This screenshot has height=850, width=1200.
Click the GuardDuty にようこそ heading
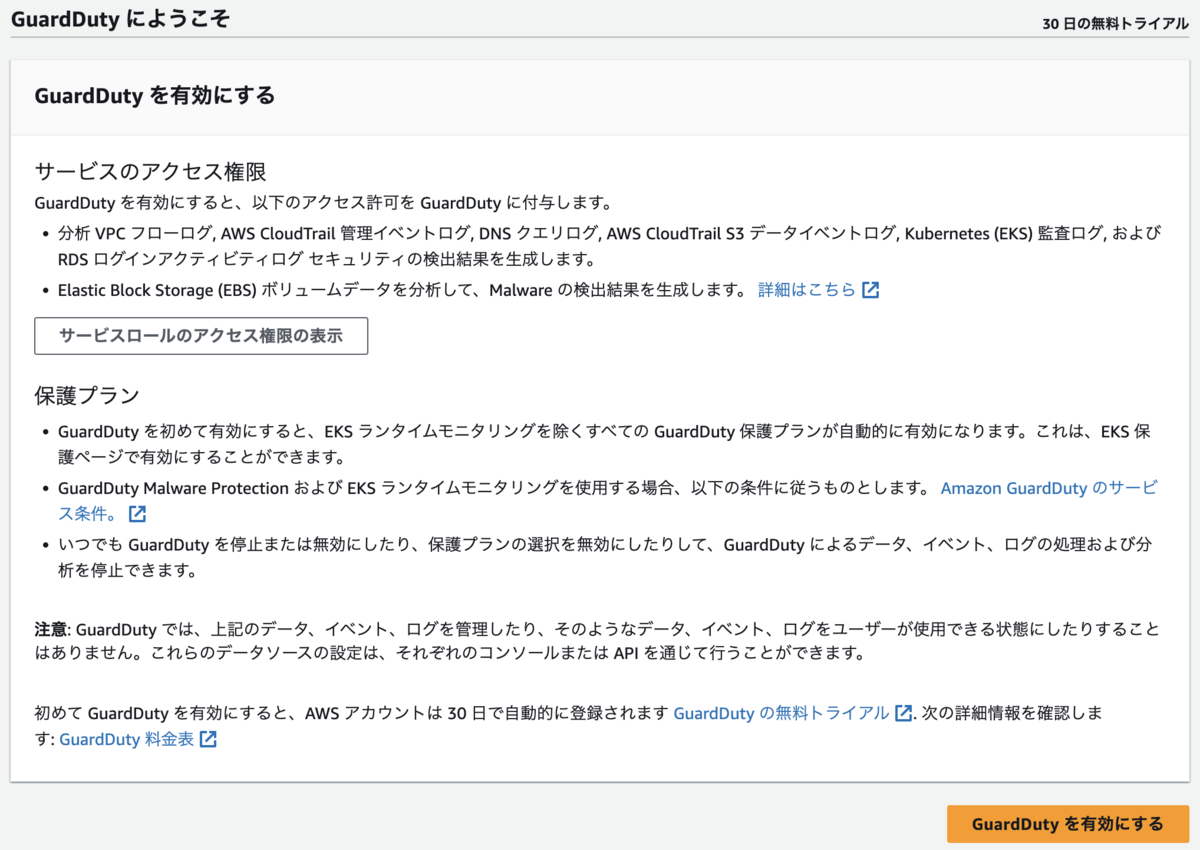tap(120, 20)
